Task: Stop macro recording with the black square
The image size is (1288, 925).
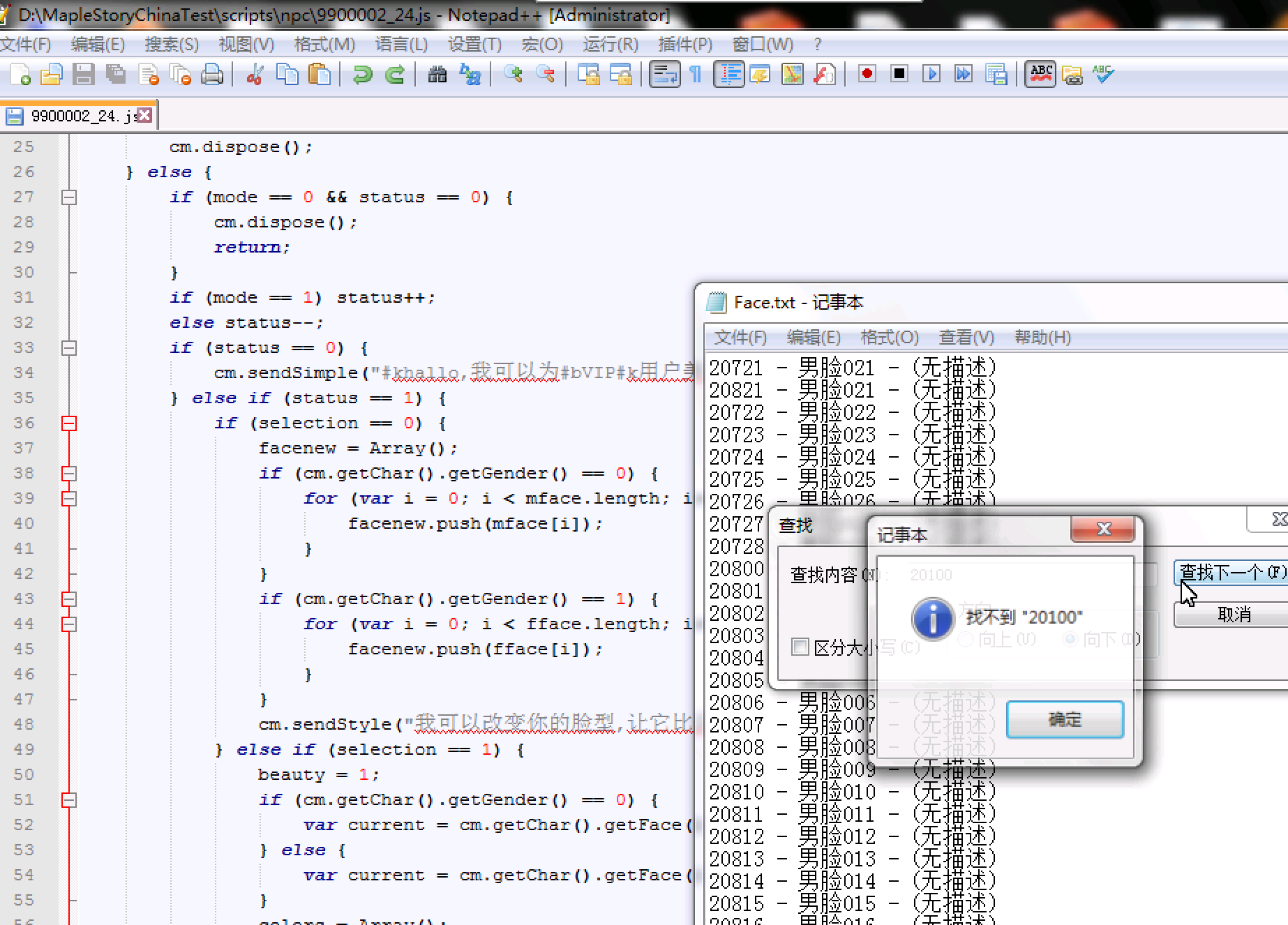Action: (899, 74)
